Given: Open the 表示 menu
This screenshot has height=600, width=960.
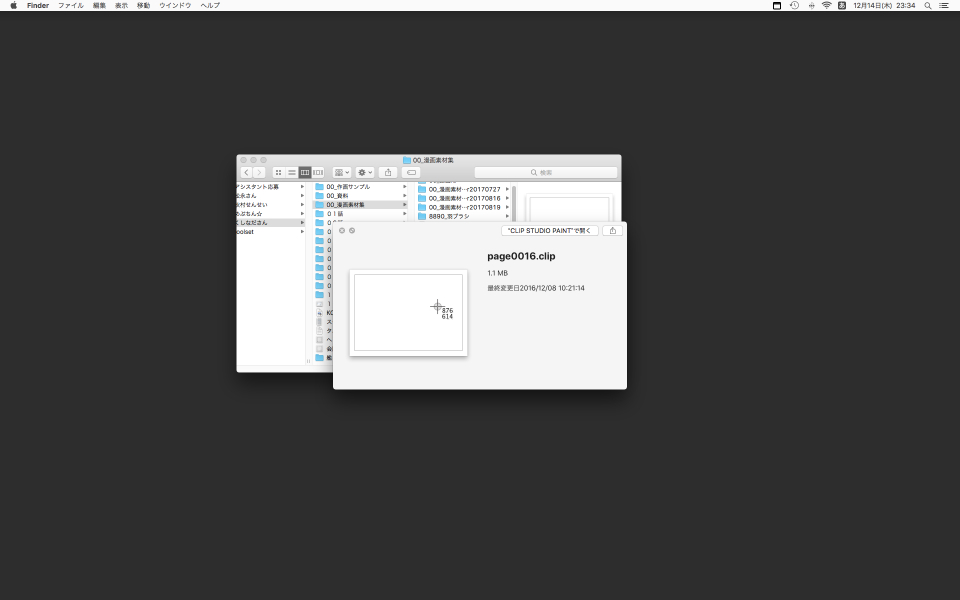Looking at the screenshot, I should pos(121,6).
